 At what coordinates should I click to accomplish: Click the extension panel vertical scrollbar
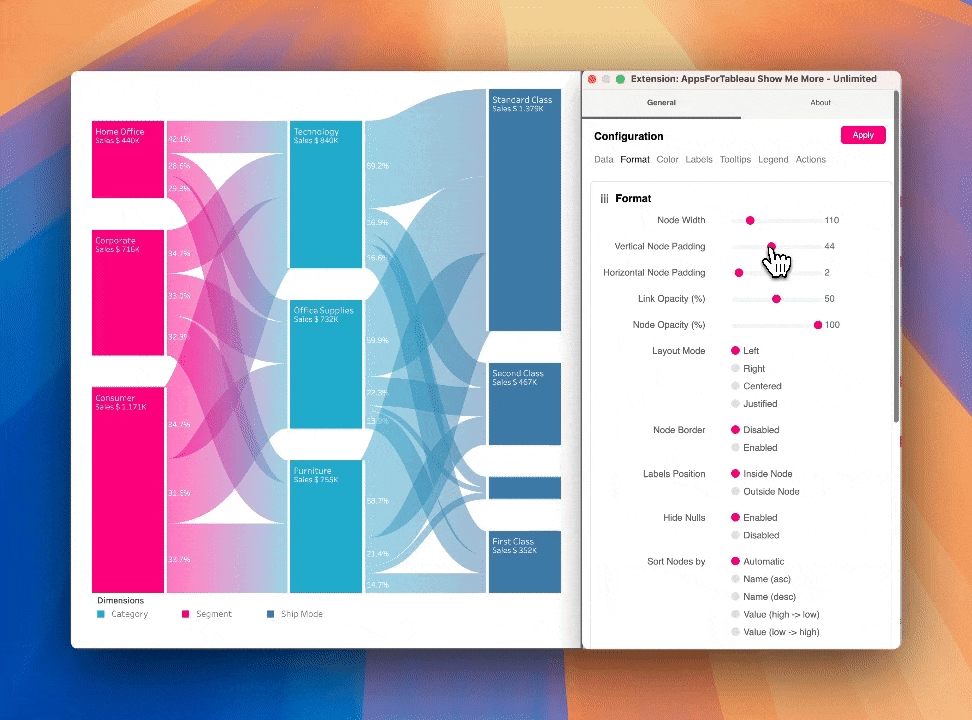click(x=896, y=260)
